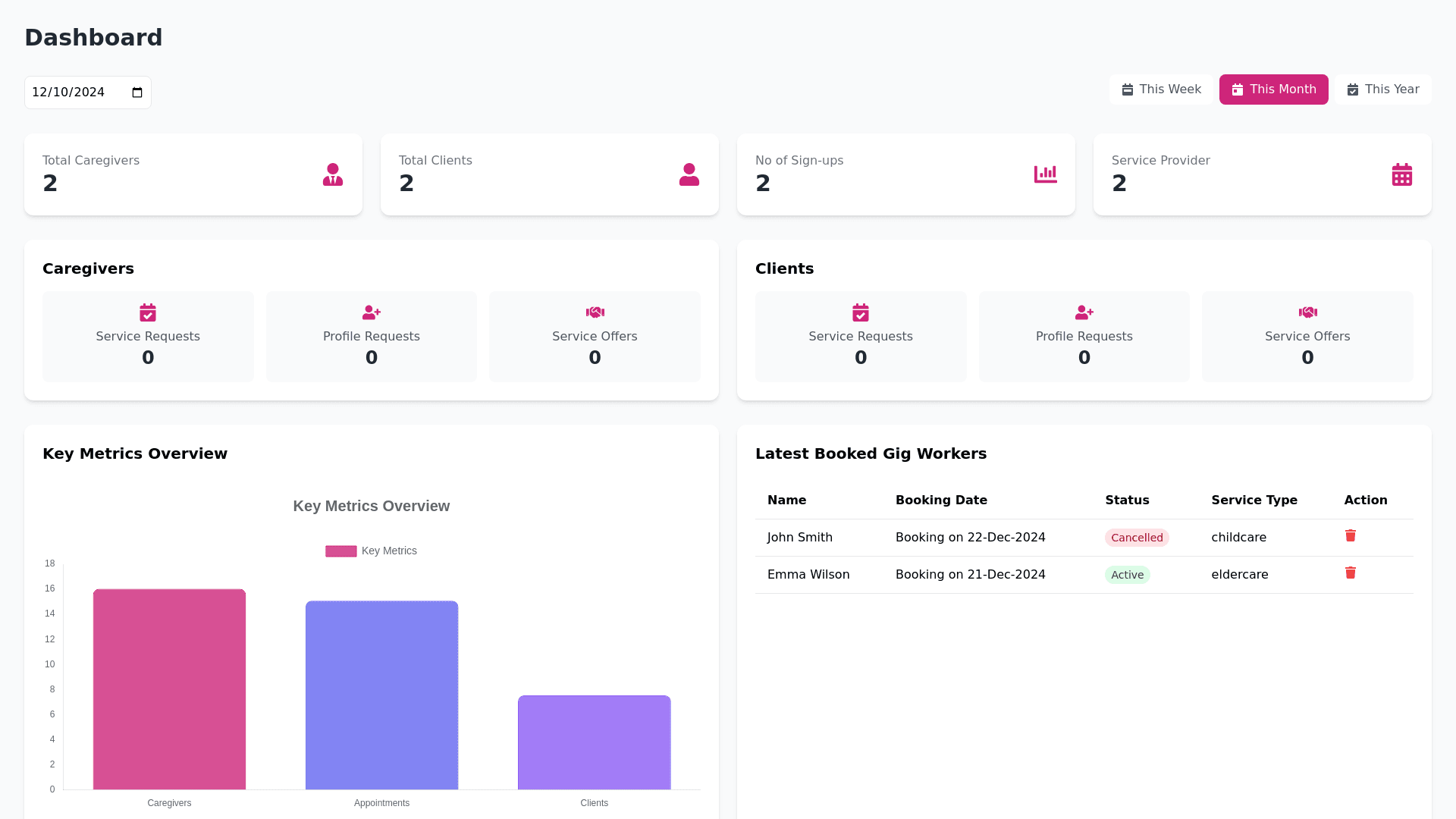Click Caregivers Service Requests calendar-check icon
The height and width of the screenshot is (819, 1456).
(x=148, y=312)
